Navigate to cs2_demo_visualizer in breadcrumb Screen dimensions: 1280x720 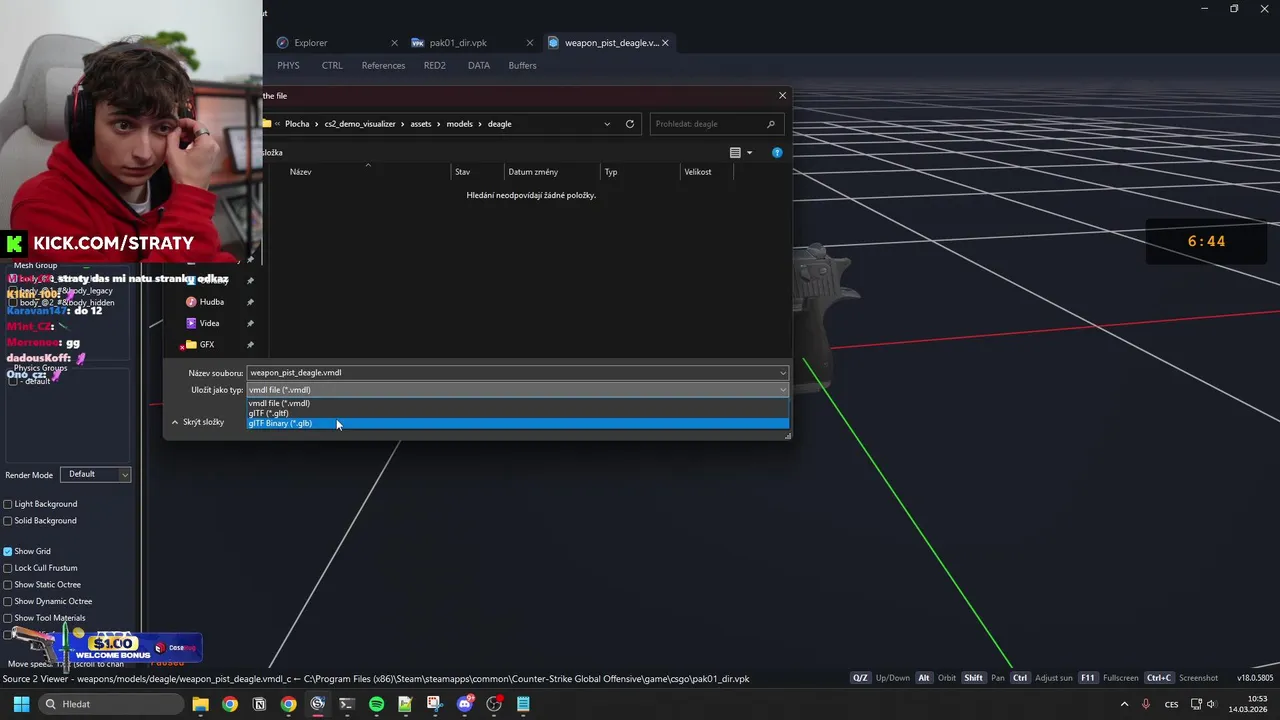point(361,124)
